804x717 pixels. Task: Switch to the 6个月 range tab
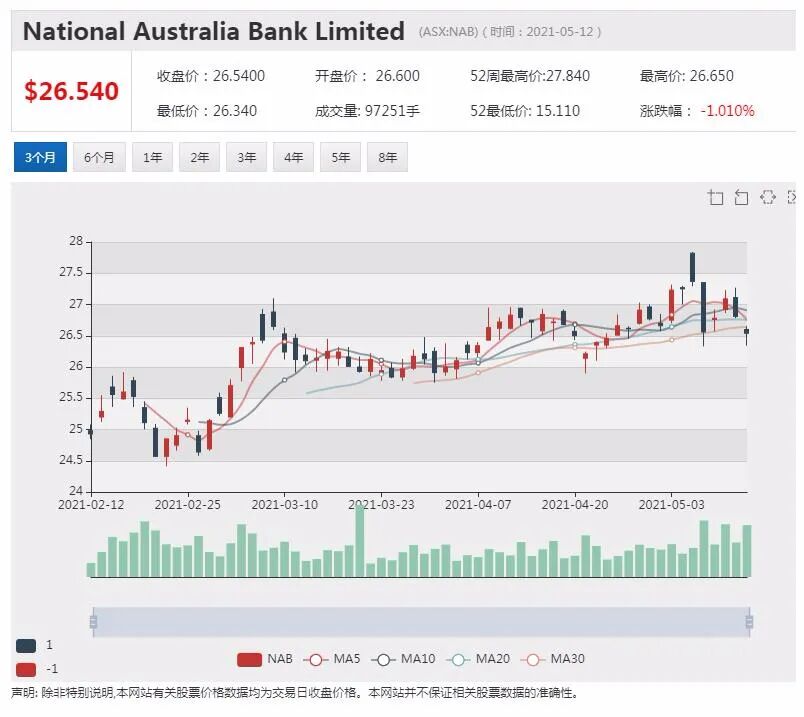(x=99, y=157)
